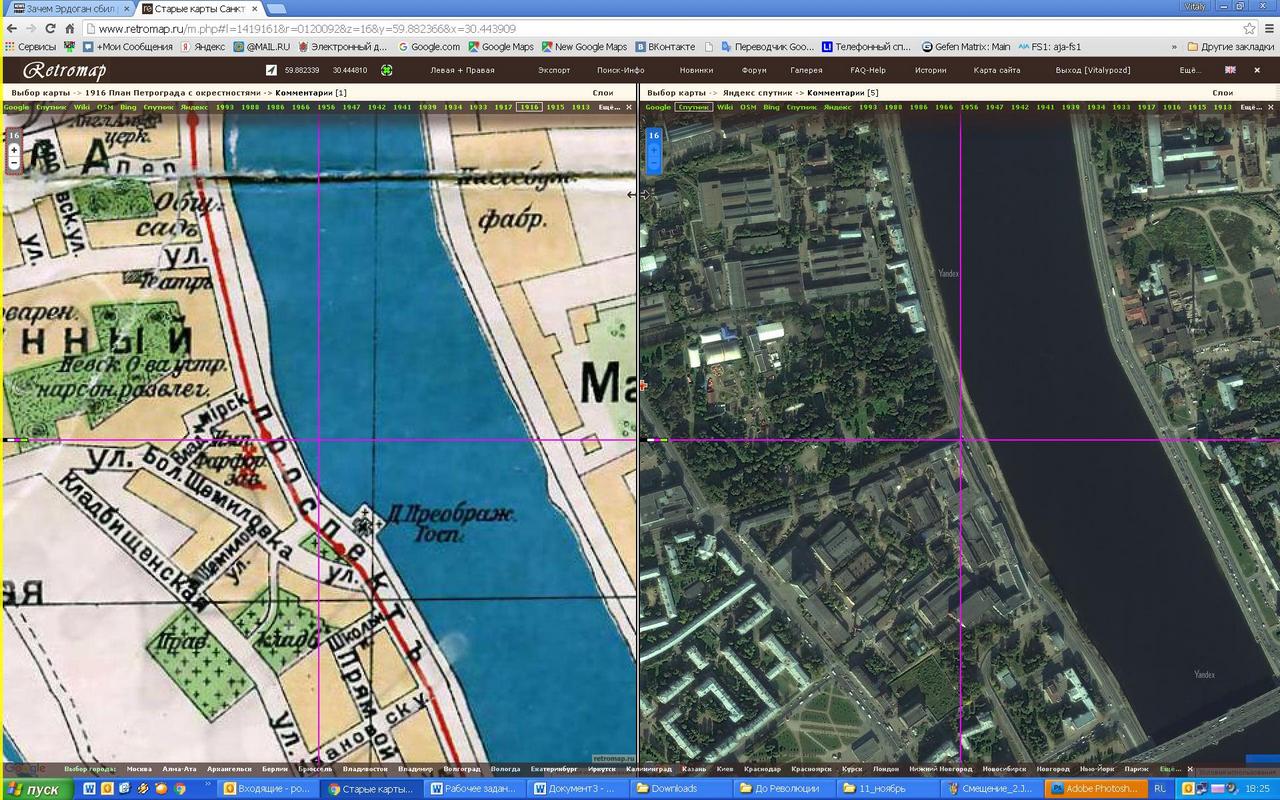
Task: Switch the right map to the OSM layer
Action: click(x=748, y=107)
